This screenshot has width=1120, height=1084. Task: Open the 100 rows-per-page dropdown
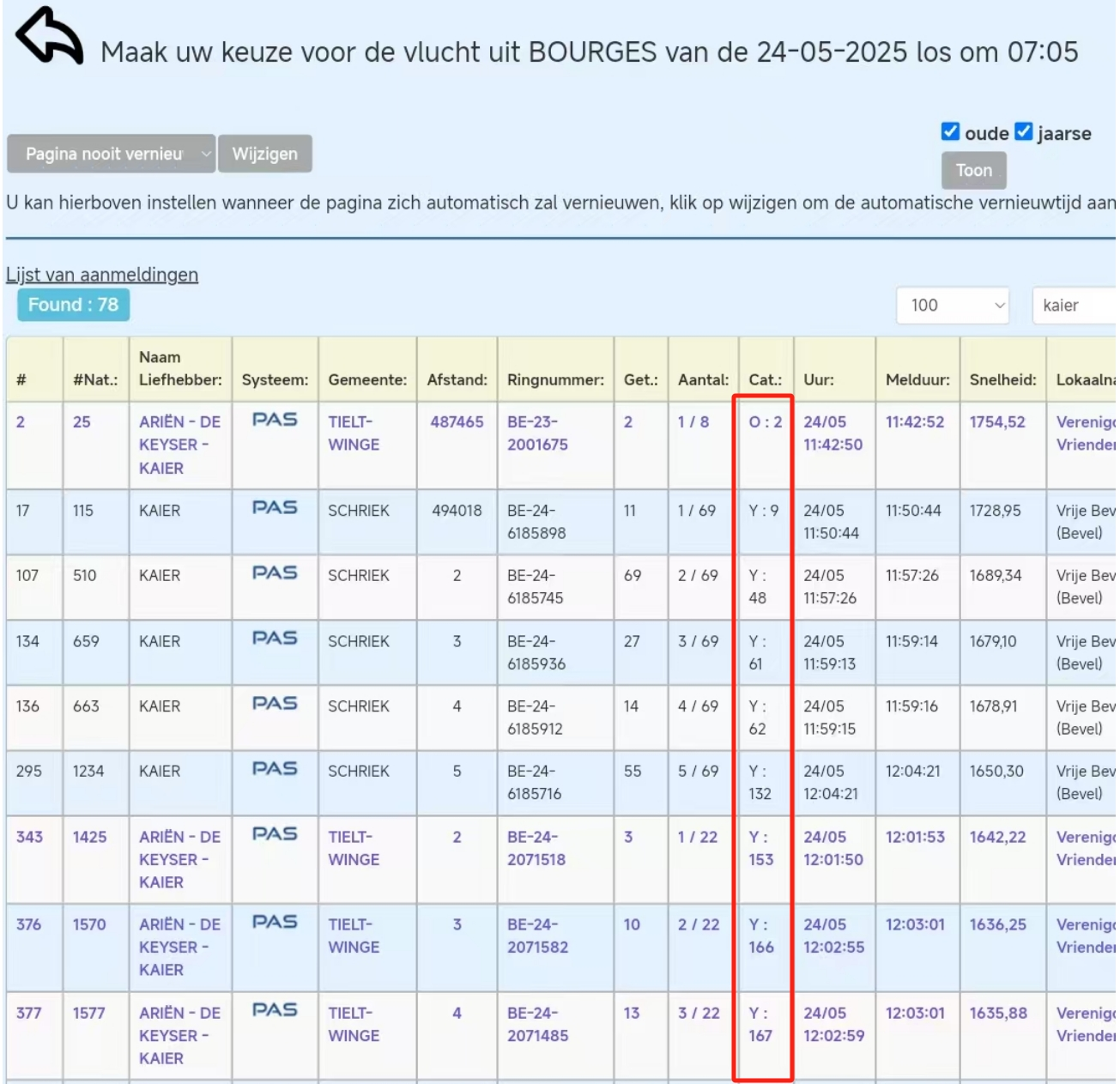pos(952,306)
